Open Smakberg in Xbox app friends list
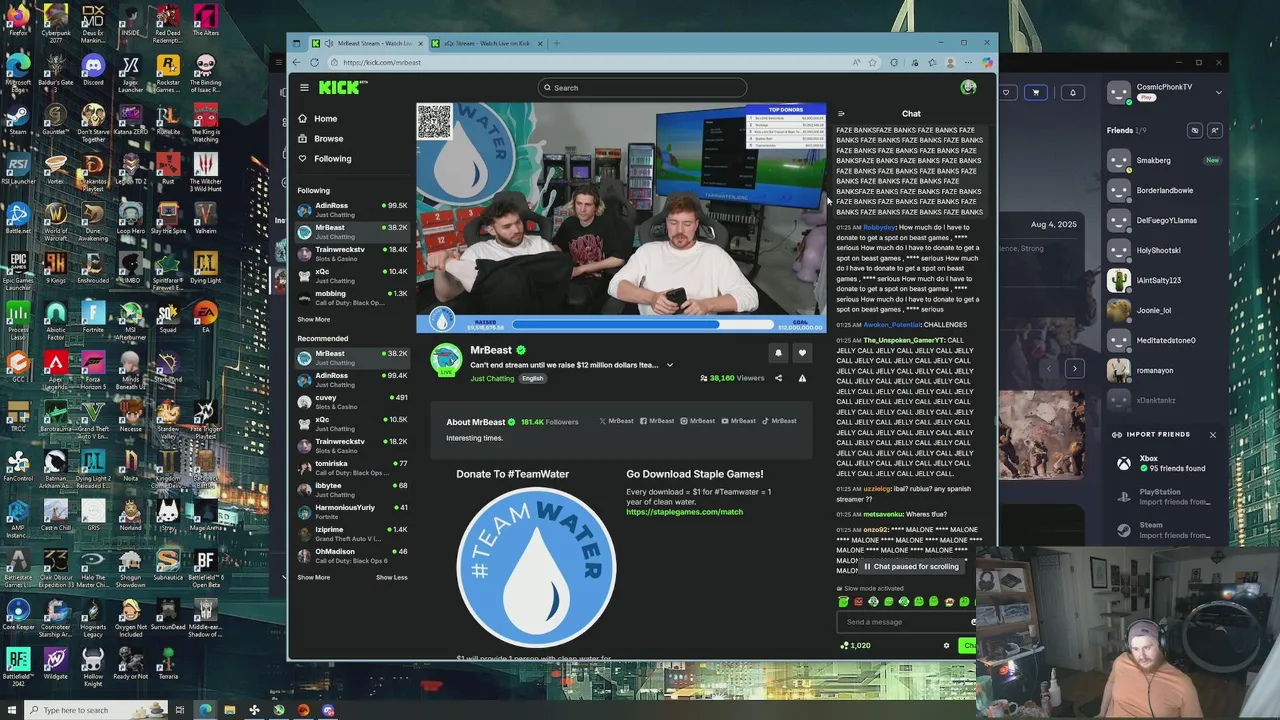The width and height of the screenshot is (1280, 720). 1165,160
